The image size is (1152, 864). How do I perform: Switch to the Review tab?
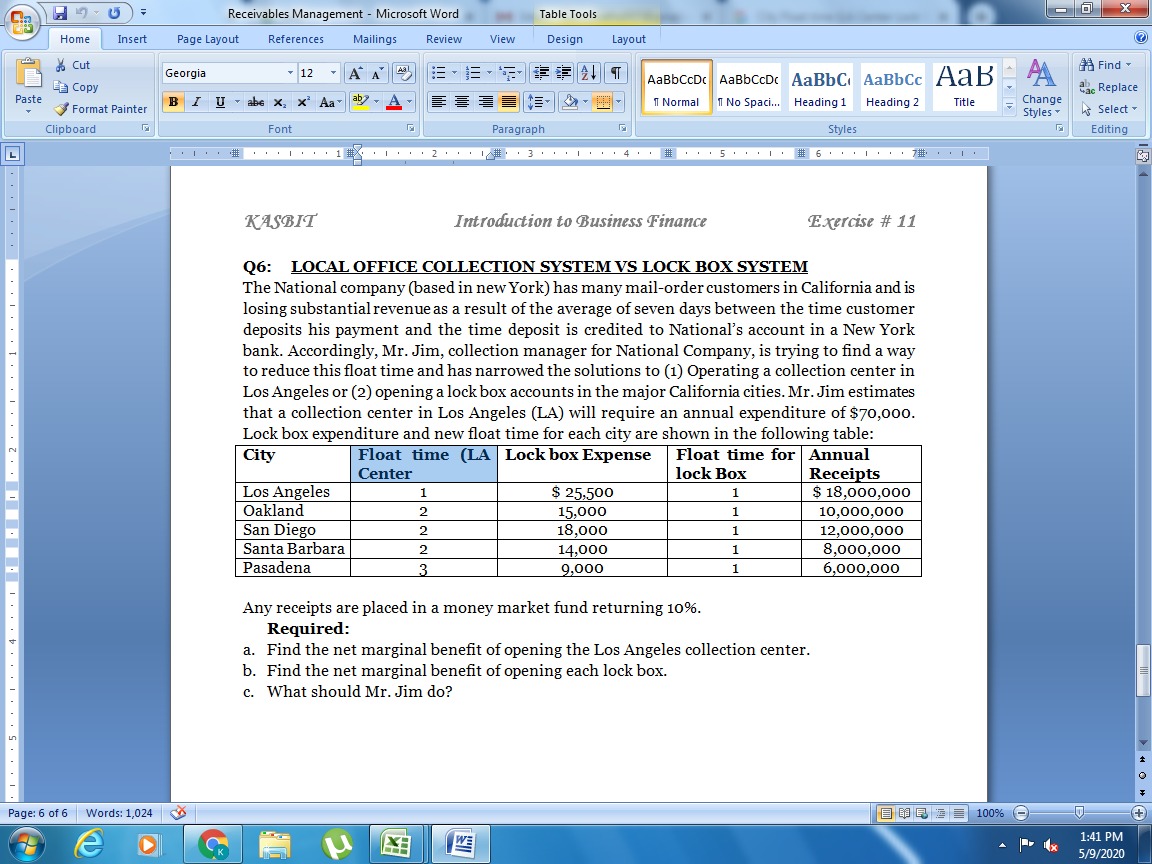(x=444, y=39)
